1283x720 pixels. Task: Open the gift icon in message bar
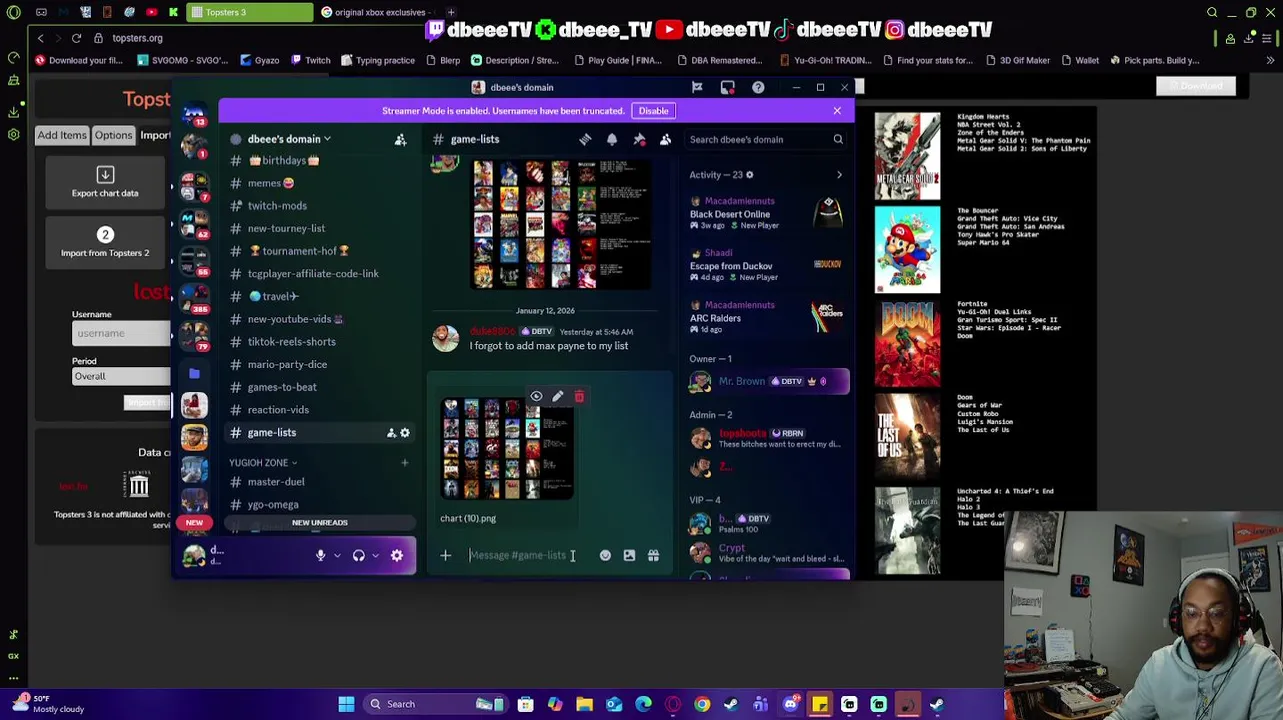[653, 556]
